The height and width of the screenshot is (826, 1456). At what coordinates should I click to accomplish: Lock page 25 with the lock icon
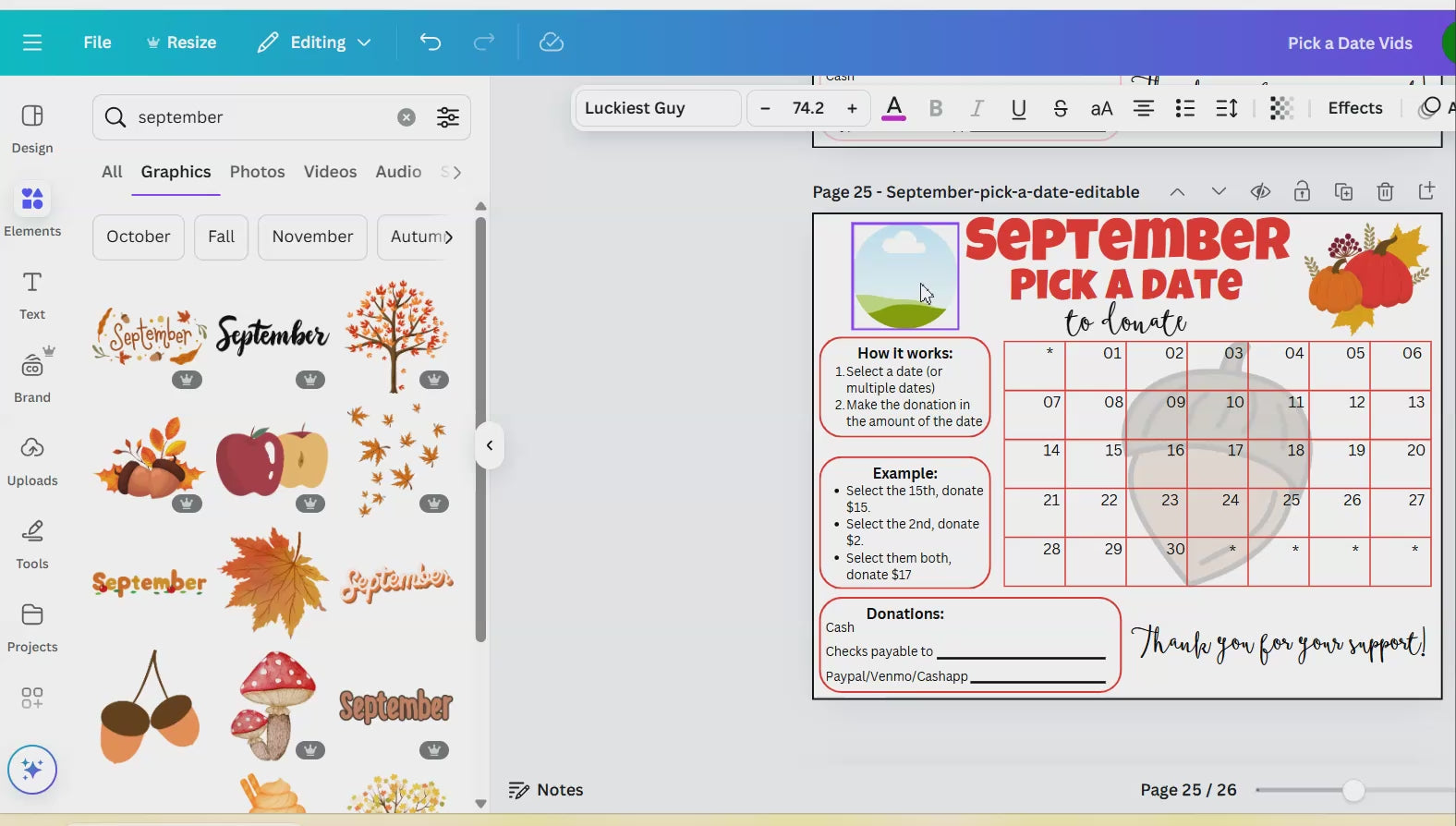pyautogui.click(x=1302, y=192)
